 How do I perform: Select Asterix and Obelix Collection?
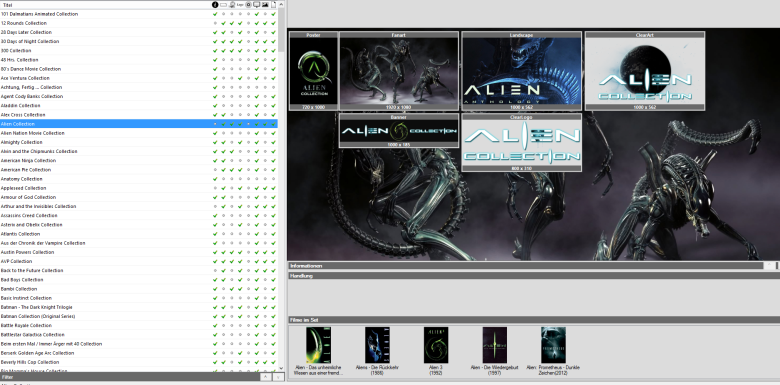pyautogui.click(x=139, y=225)
